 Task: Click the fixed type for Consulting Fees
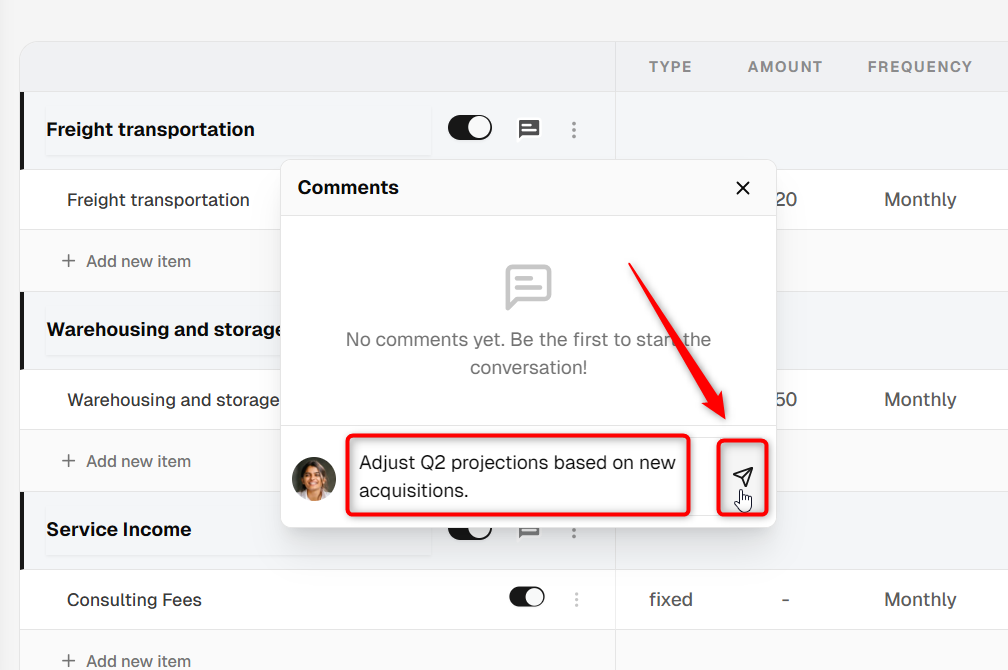pos(670,599)
